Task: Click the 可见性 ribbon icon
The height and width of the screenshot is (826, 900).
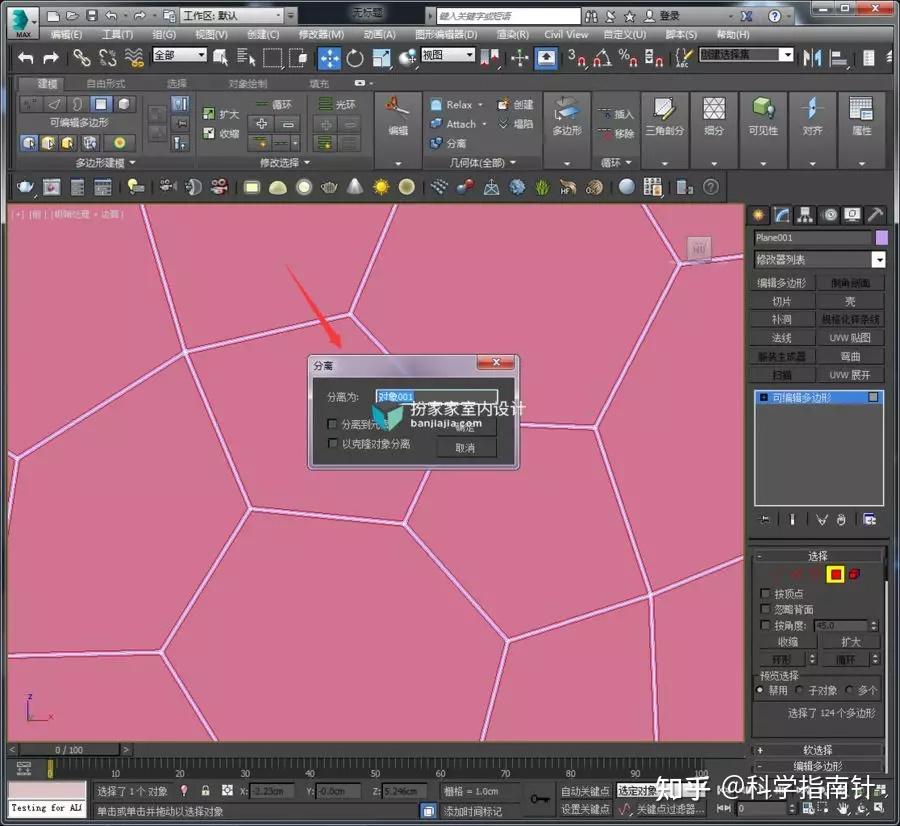Action: (763, 115)
